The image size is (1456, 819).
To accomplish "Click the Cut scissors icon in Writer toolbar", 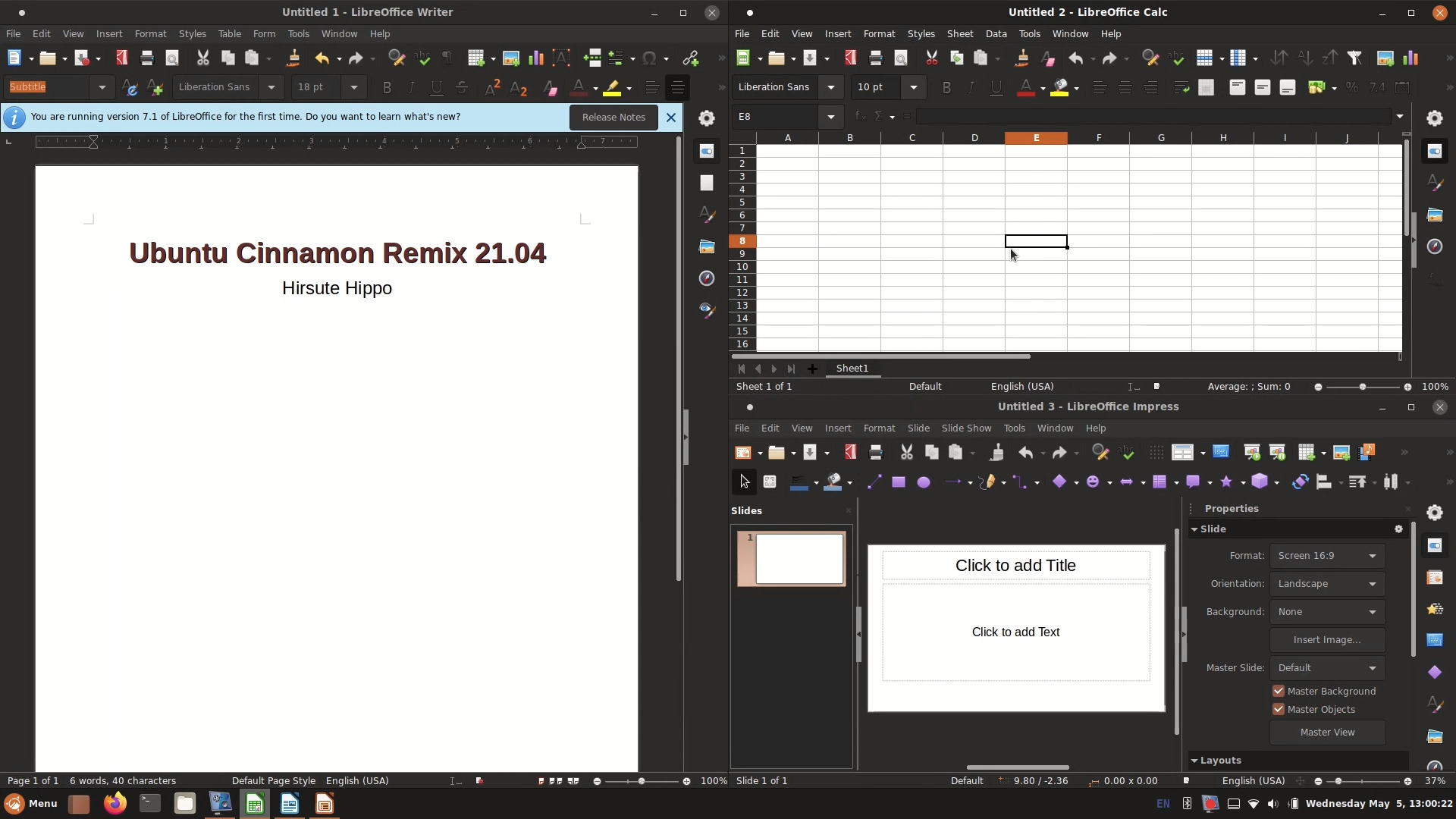I will (202, 58).
